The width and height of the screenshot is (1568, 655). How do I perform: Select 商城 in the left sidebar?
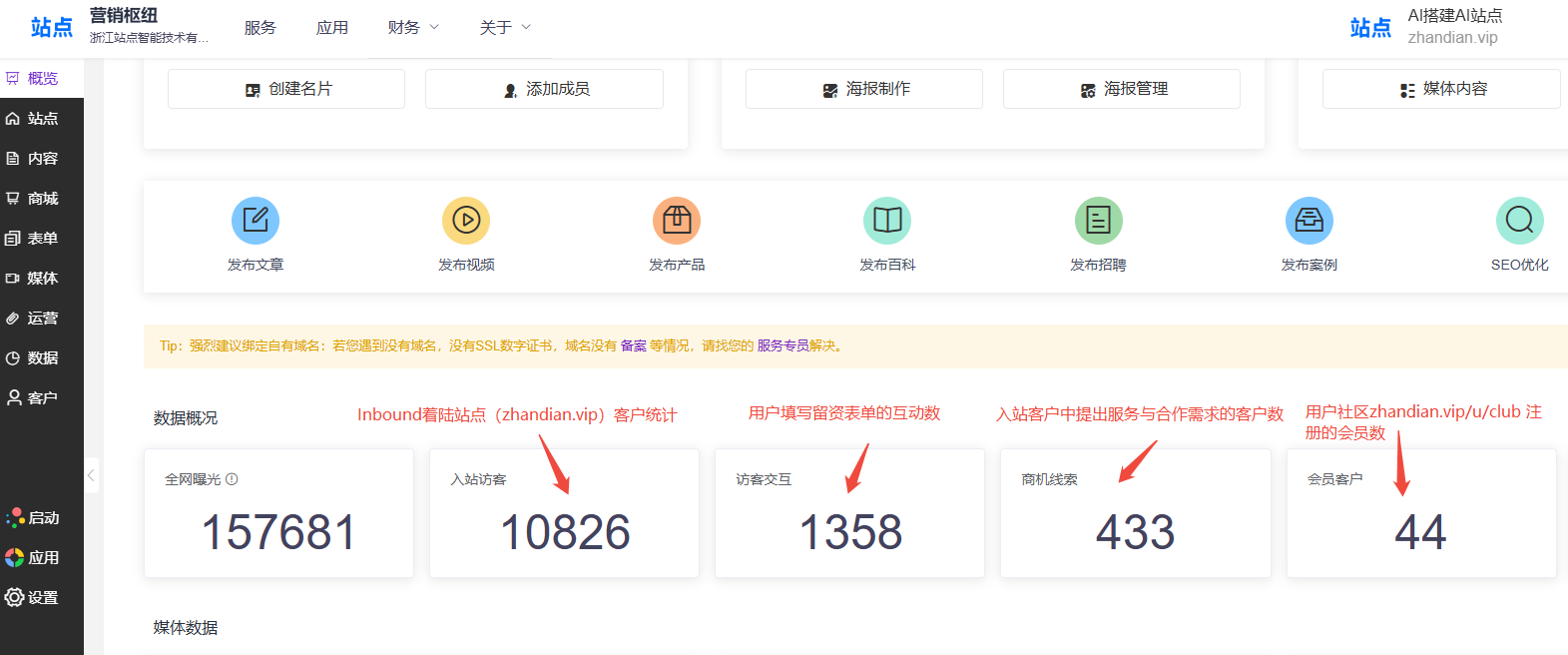[x=42, y=199]
